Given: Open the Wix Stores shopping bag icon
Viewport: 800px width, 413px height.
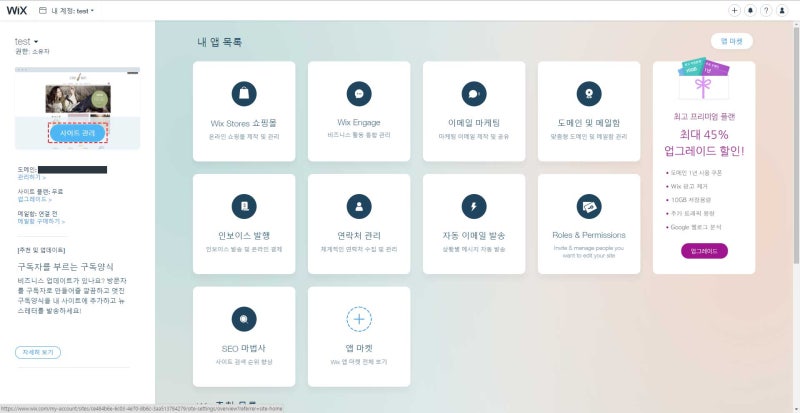Looking at the screenshot, I should click(x=244, y=94).
